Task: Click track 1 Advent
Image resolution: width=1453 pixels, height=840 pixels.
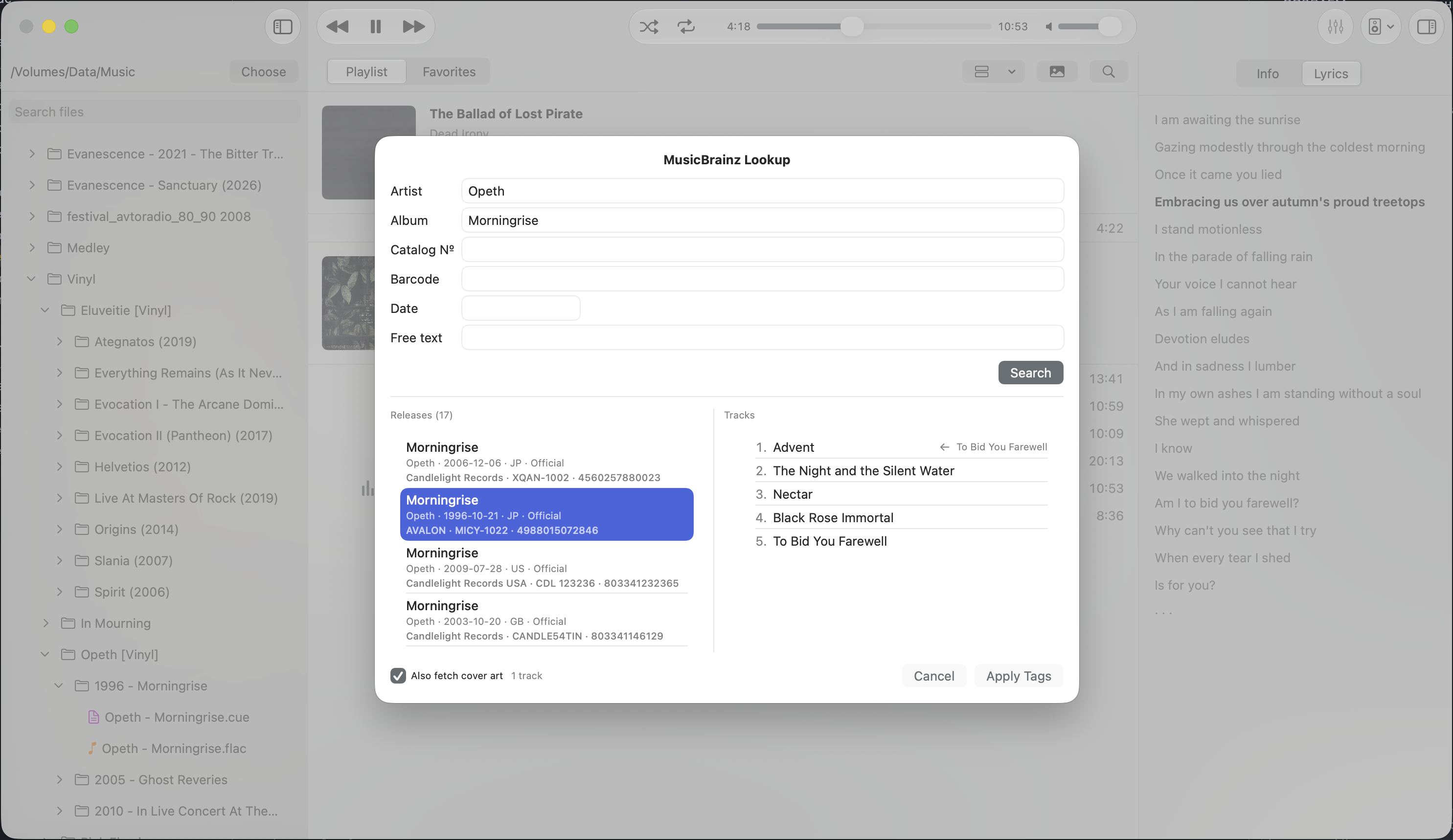Action: pyautogui.click(x=901, y=447)
